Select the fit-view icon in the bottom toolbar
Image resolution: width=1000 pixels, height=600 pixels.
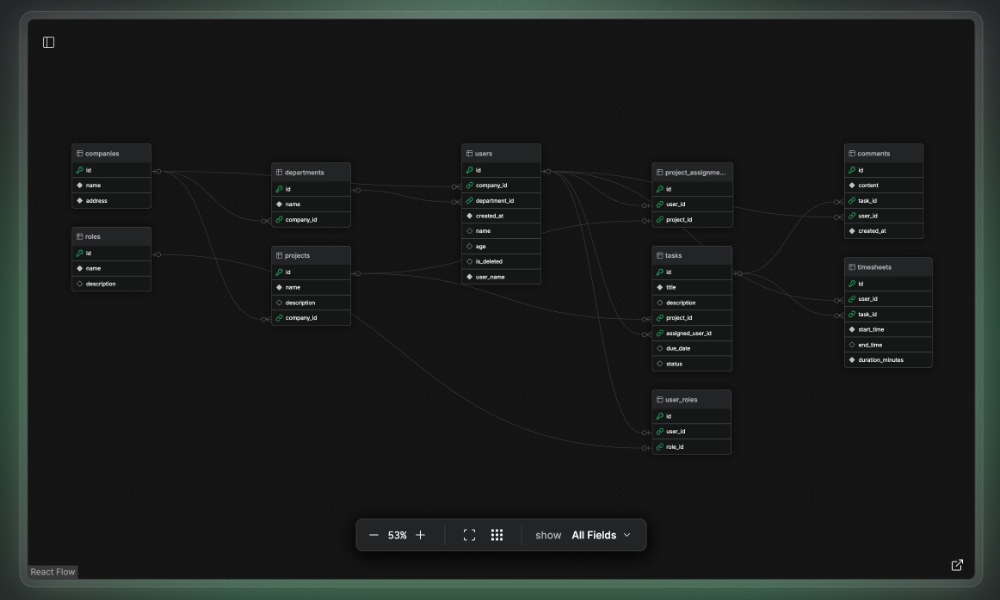tap(469, 535)
